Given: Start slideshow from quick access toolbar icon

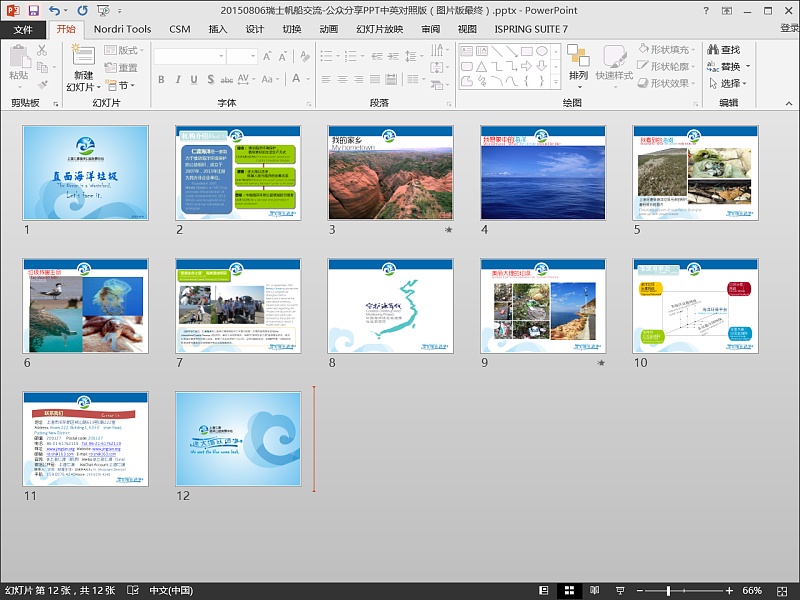Looking at the screenshot, I should (103, 10).
